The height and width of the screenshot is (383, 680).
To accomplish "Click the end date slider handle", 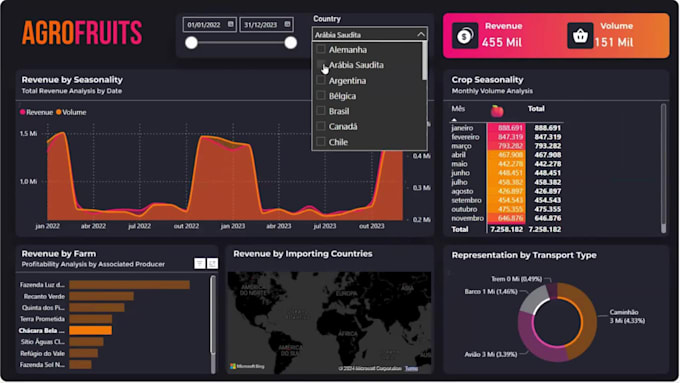I will click(x=291, y=43).
